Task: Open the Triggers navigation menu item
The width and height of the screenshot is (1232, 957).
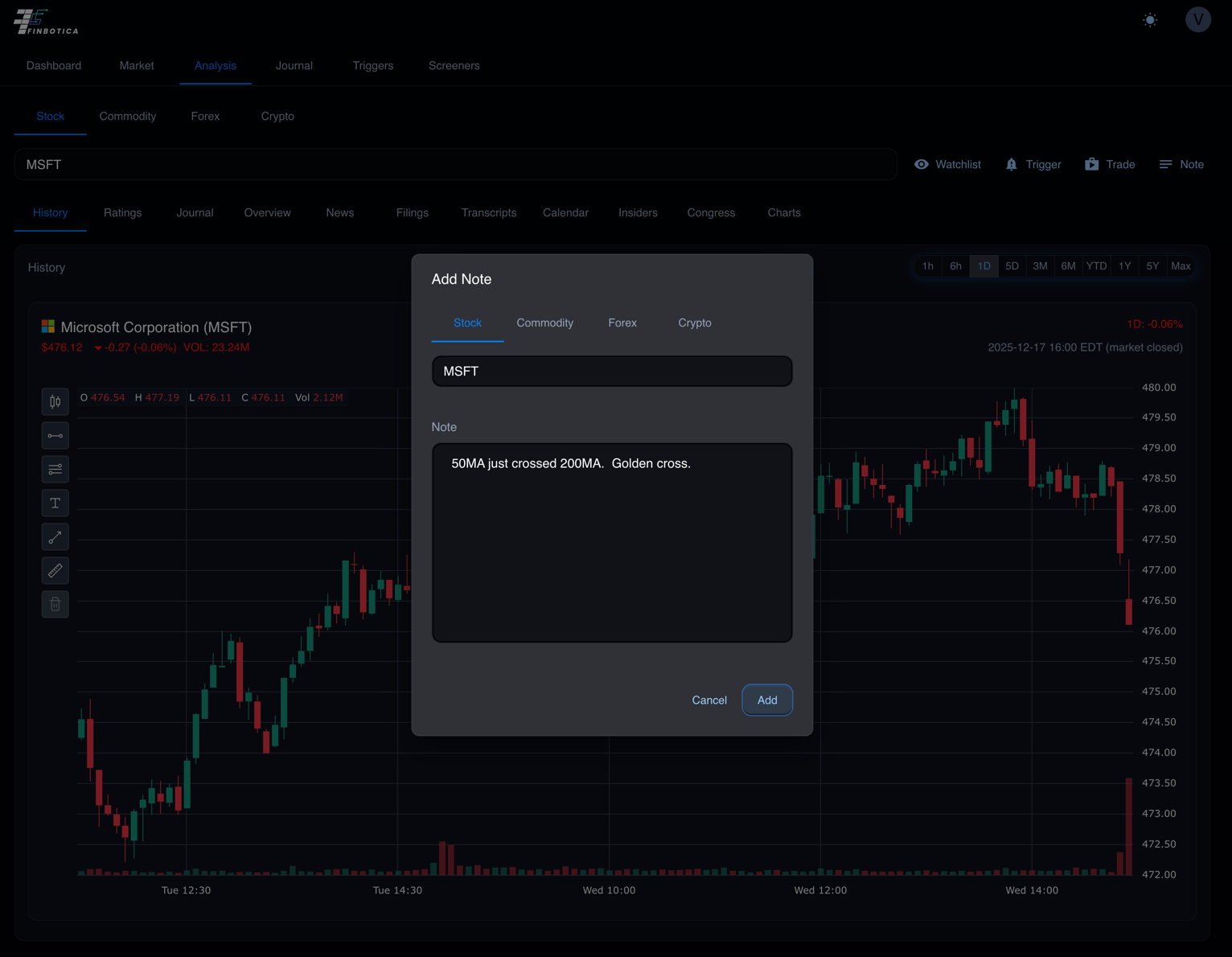Action: [x=372, y=66]
